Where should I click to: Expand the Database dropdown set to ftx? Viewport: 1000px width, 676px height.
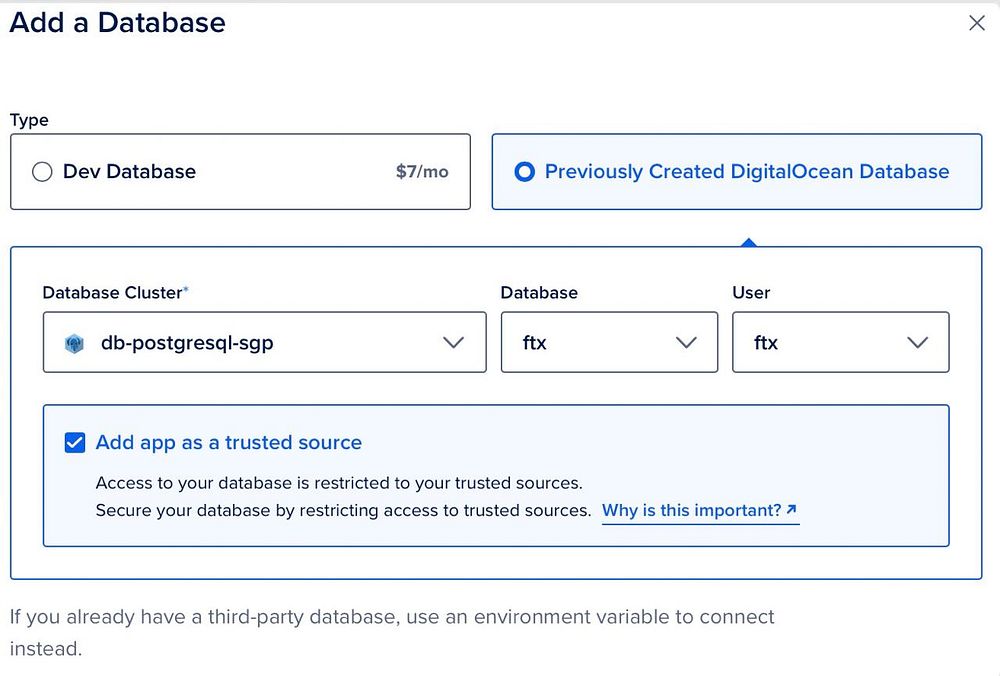click(608, 343)
